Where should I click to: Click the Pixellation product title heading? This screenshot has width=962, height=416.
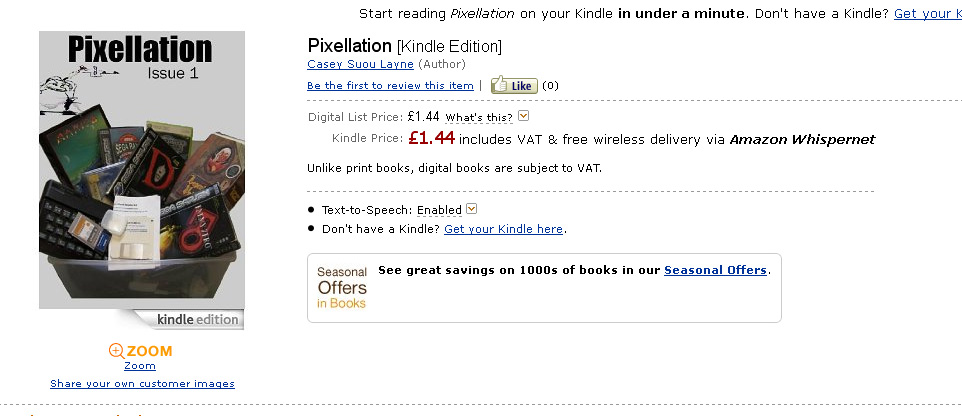coord(349,45)
